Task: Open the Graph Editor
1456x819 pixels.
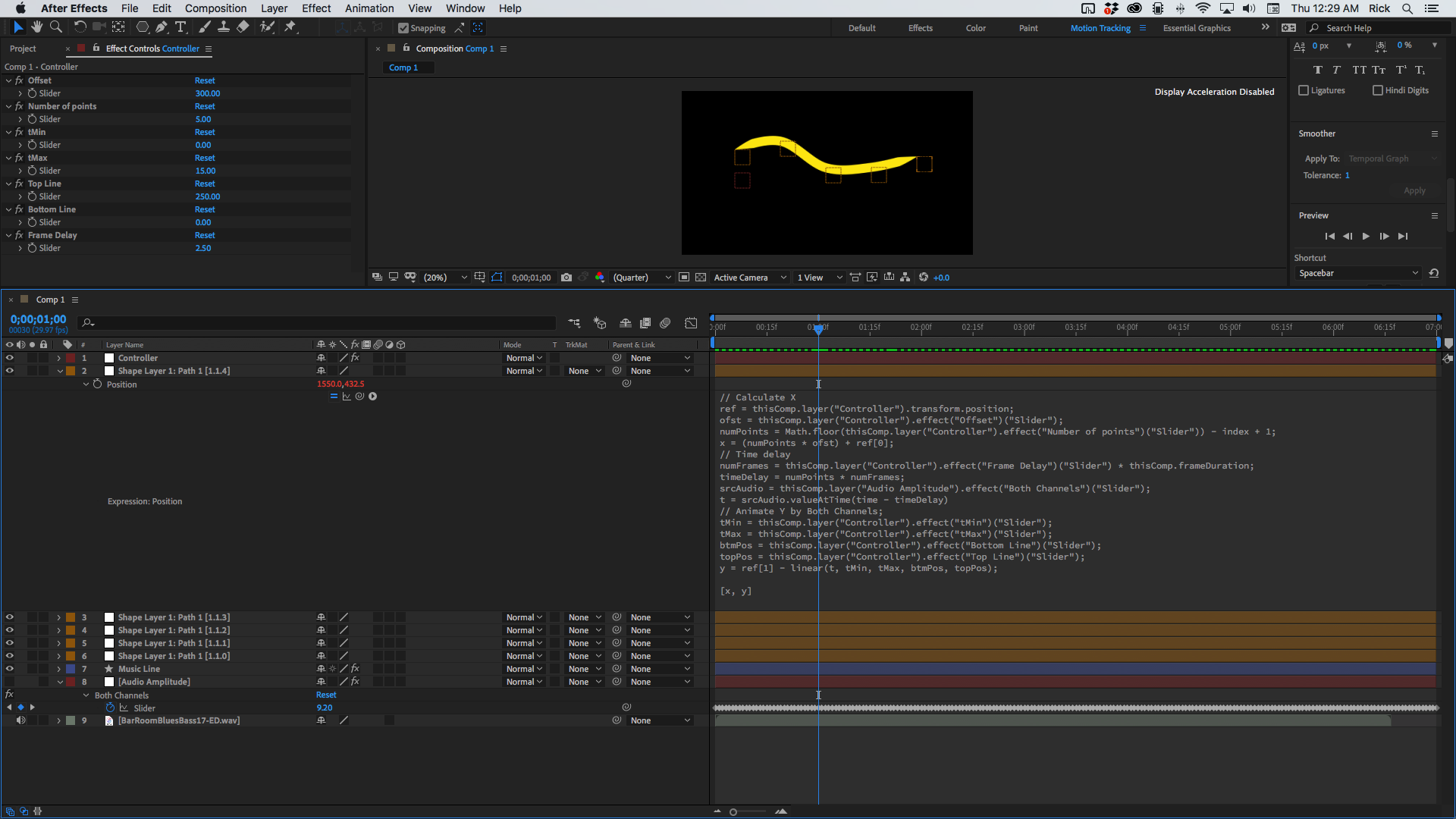Action: 691,322
